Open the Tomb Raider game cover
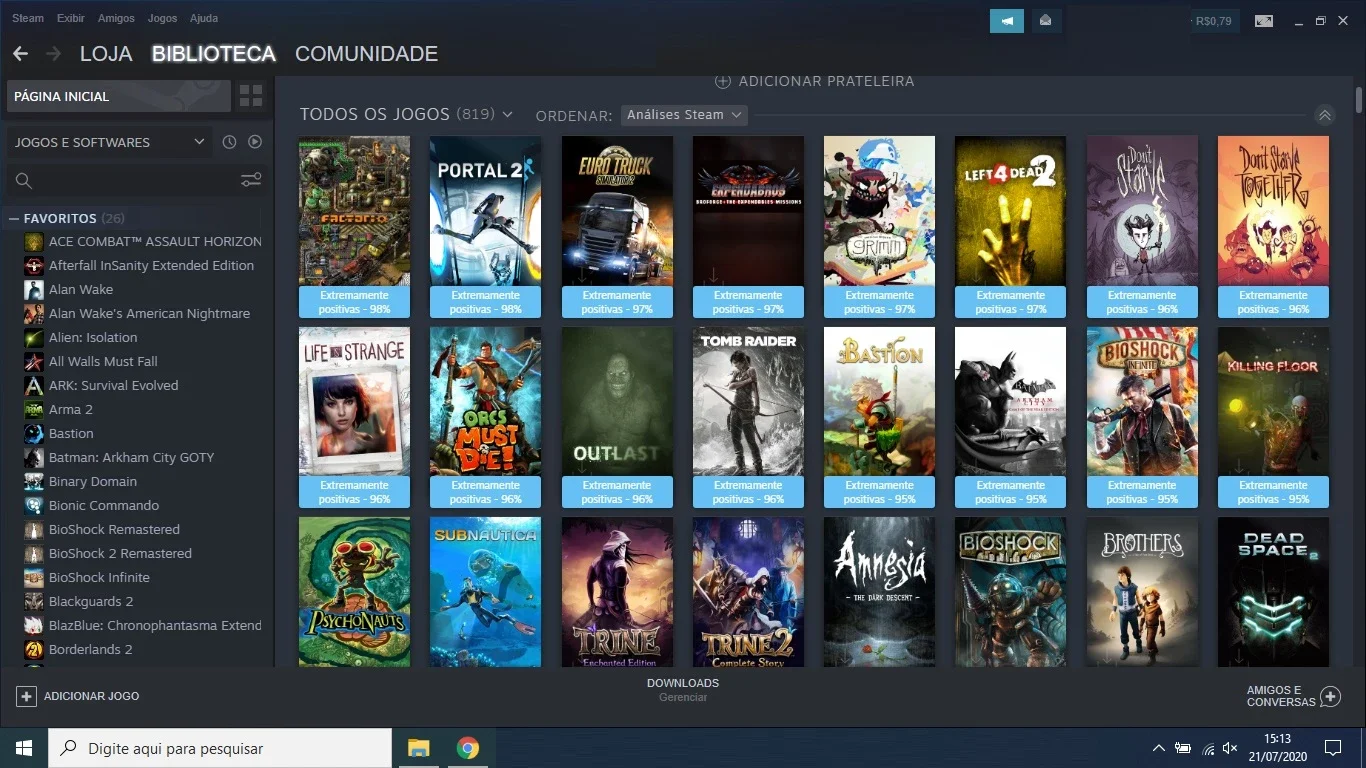 pos(748,401)
